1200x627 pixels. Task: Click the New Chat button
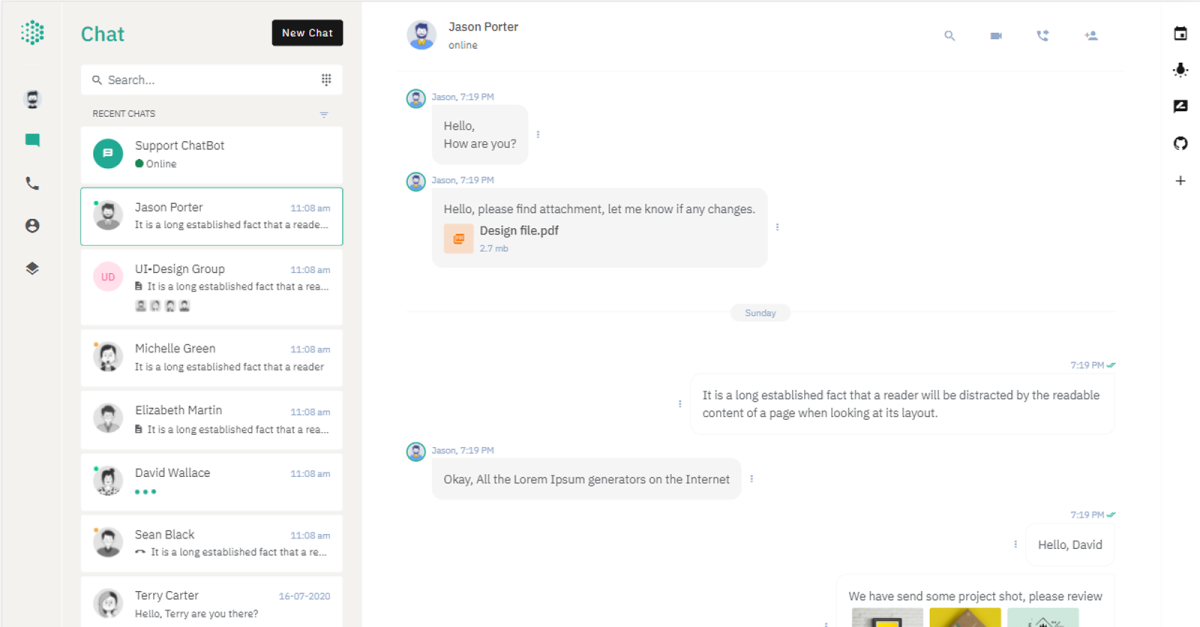[307, 32]
